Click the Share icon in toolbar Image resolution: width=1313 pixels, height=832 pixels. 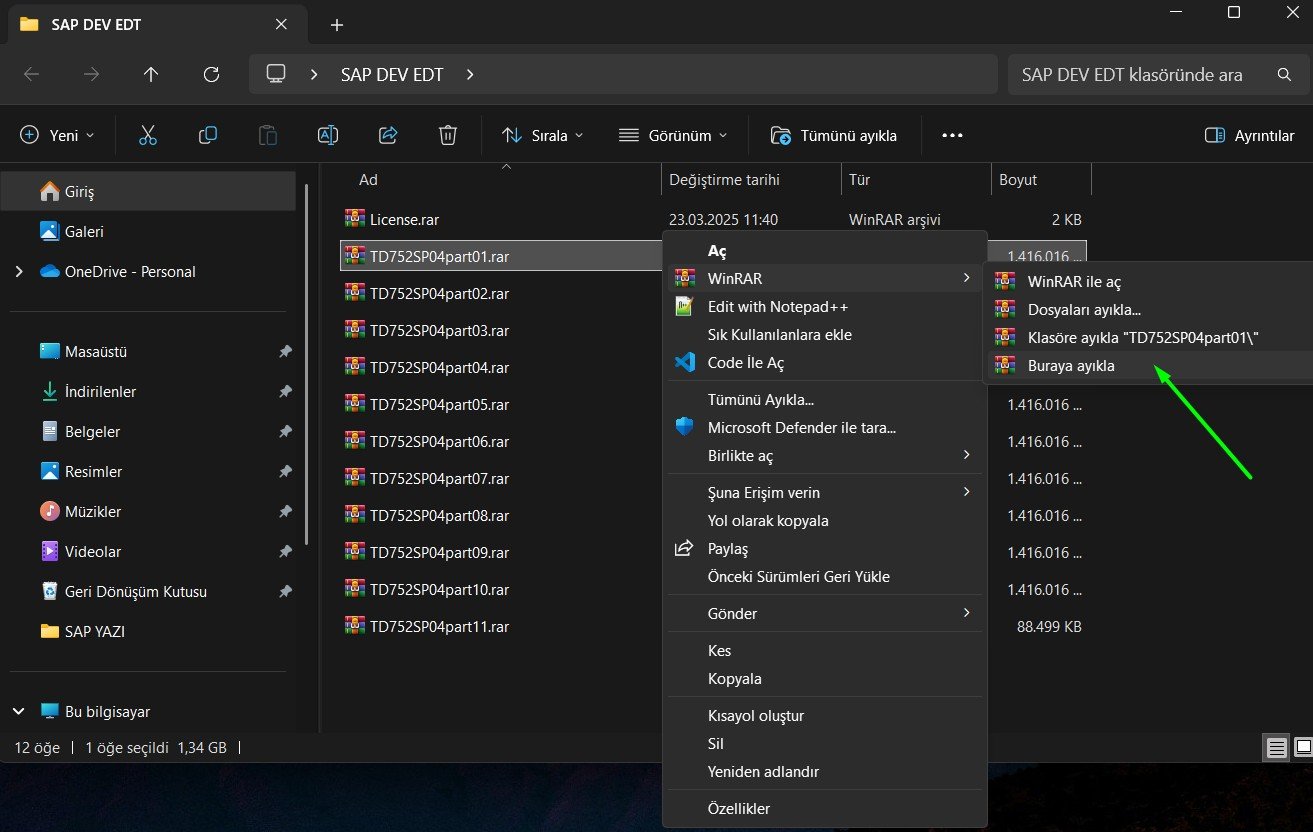pyautogui.click(x=388, y=135)
